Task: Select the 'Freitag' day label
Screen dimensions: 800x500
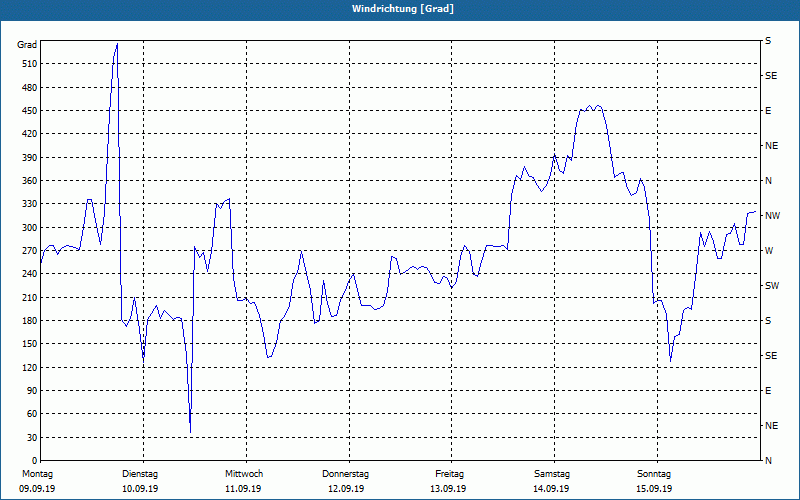Action: (449, 474)
